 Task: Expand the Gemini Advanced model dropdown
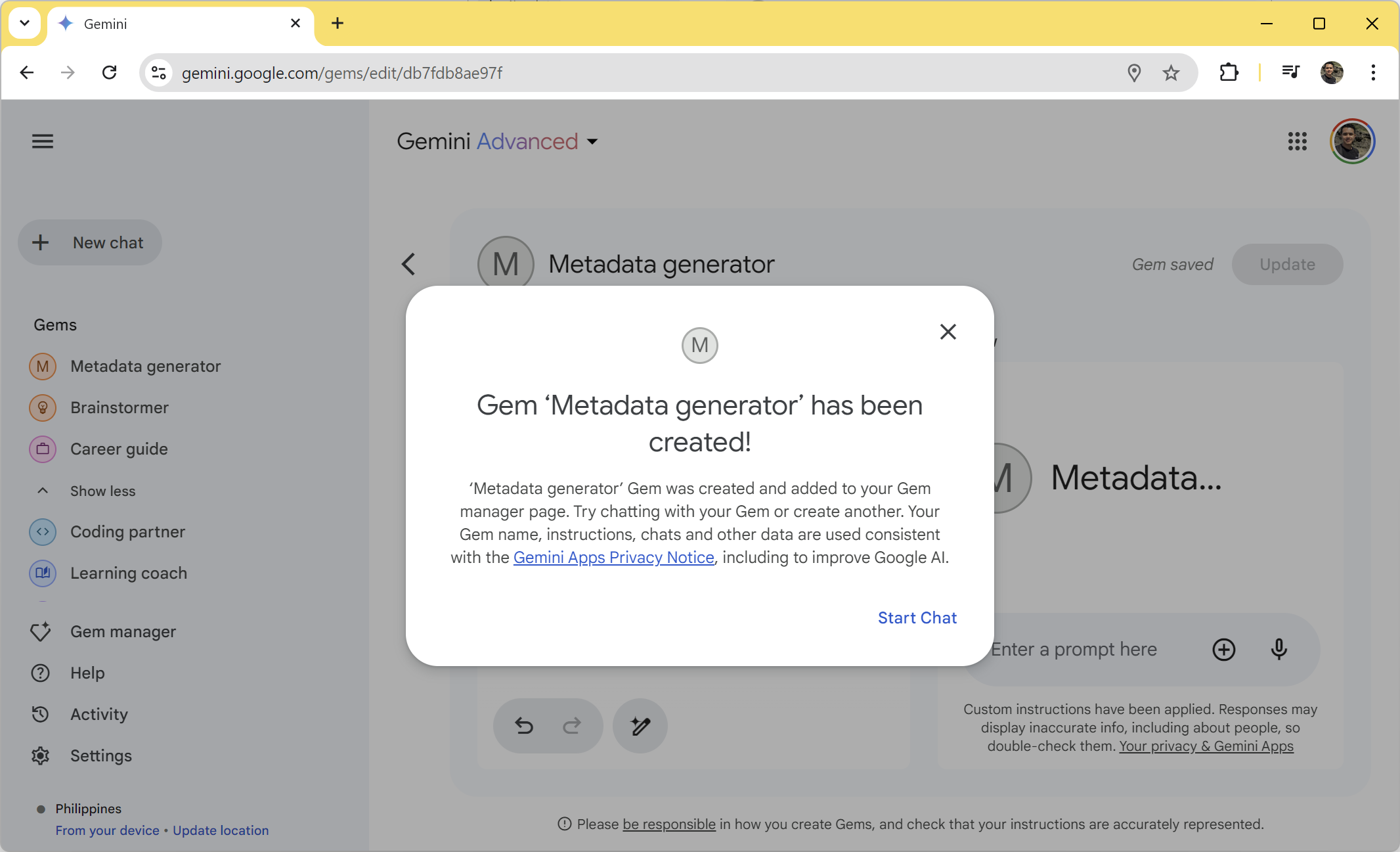point(498,141)
